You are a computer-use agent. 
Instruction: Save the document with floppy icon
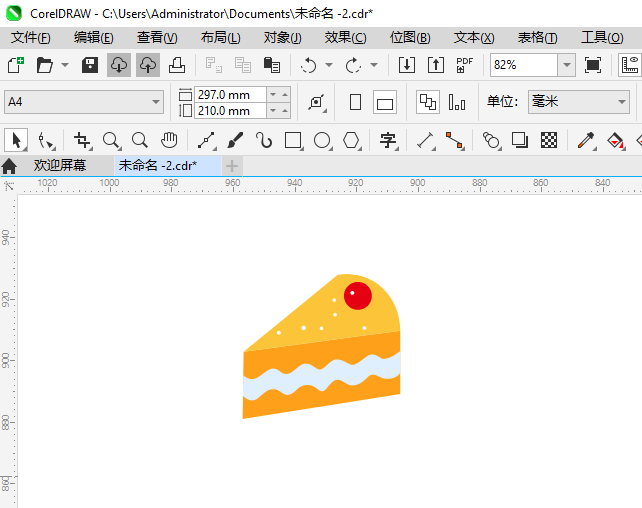click(x=90, y=65)
